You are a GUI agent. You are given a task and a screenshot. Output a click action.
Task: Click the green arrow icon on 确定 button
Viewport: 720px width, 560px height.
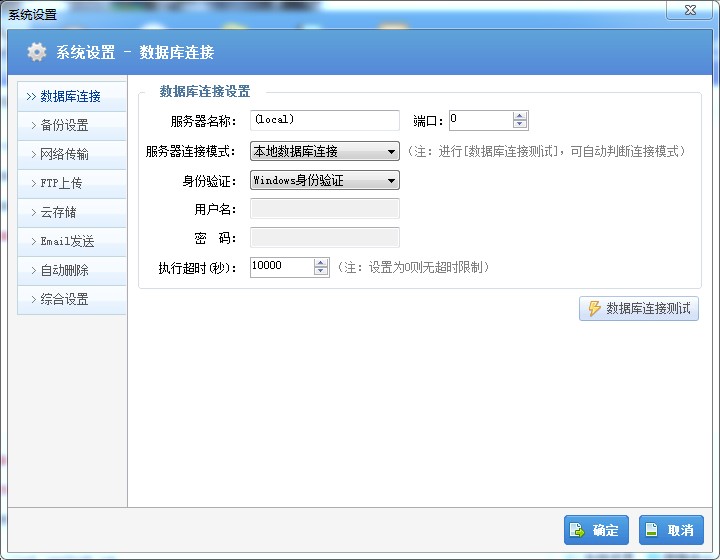577,530
